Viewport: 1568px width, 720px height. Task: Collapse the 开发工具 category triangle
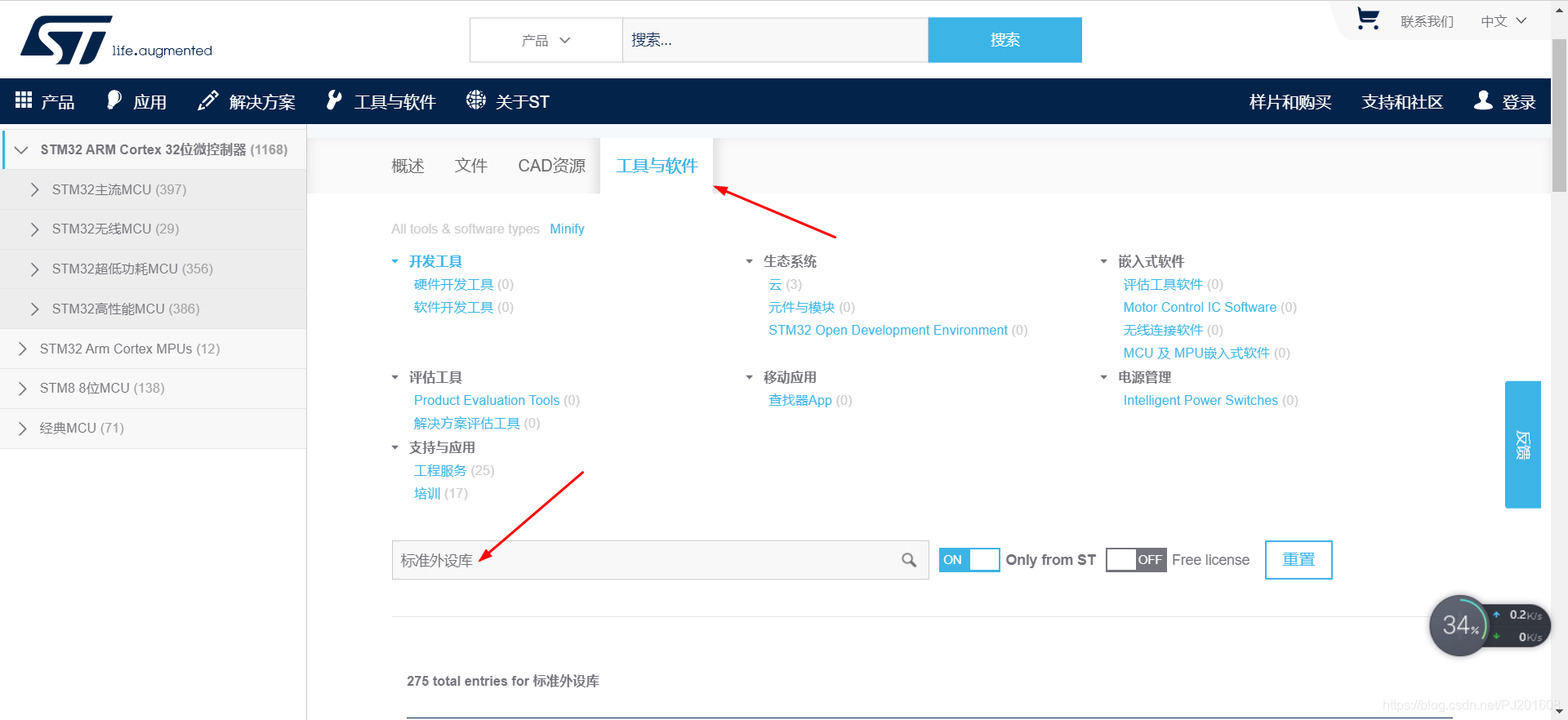[x=395, y=261]
